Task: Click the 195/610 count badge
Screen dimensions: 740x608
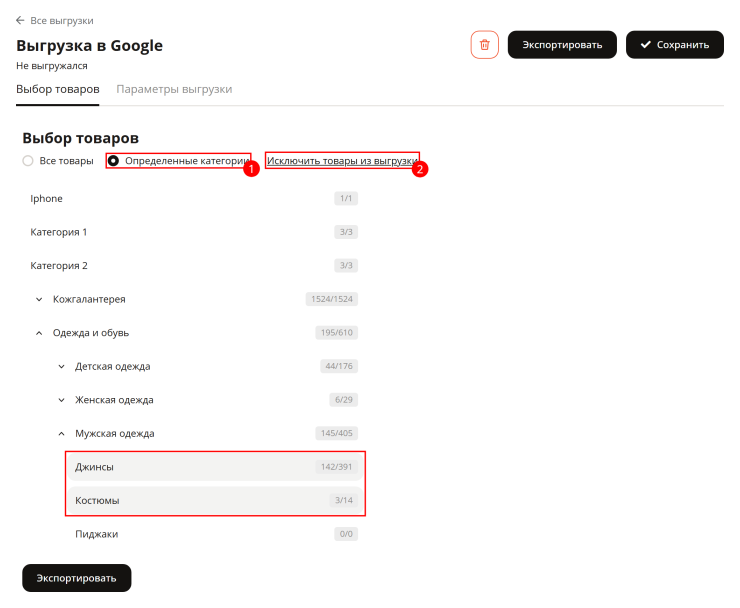Action: [336, 333]
